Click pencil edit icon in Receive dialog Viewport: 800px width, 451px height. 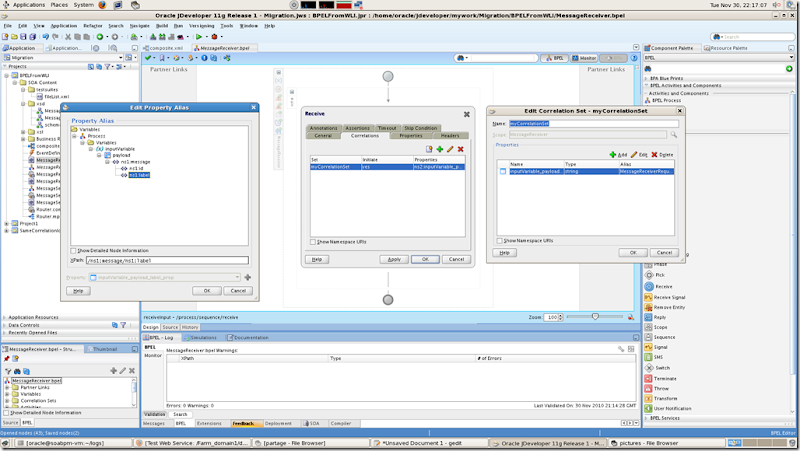click(x=450, y=149)
